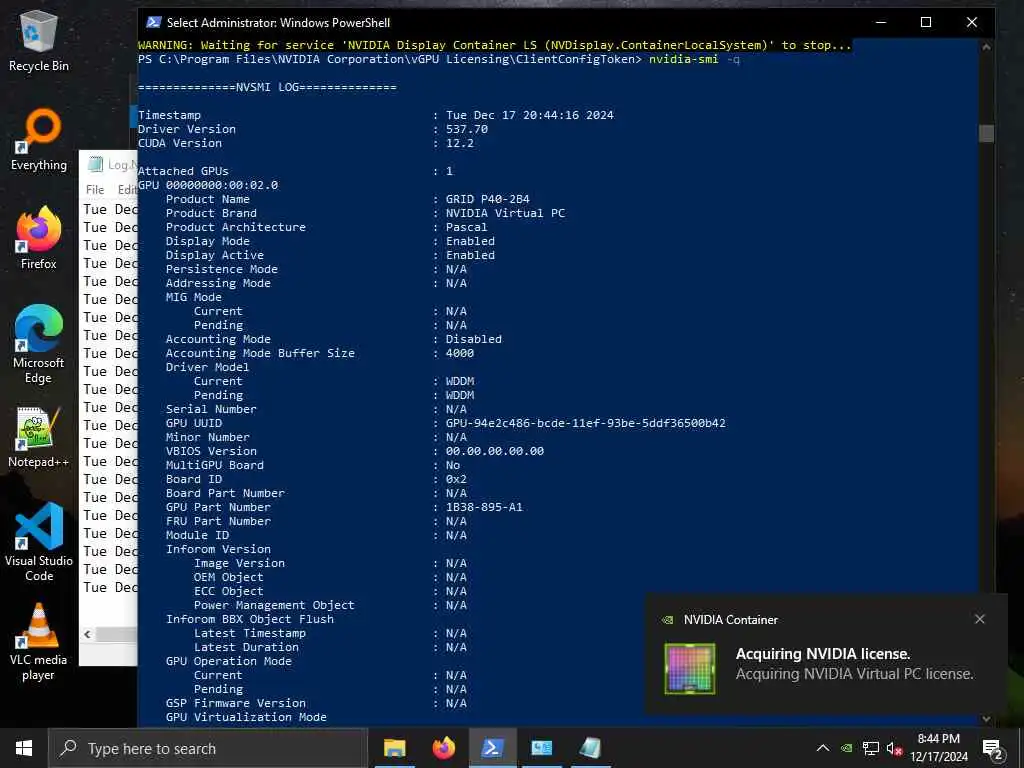This screenshot has height=768, width=1024.
Task: Click the driver version '537.70' value
Action: [466, 129]
